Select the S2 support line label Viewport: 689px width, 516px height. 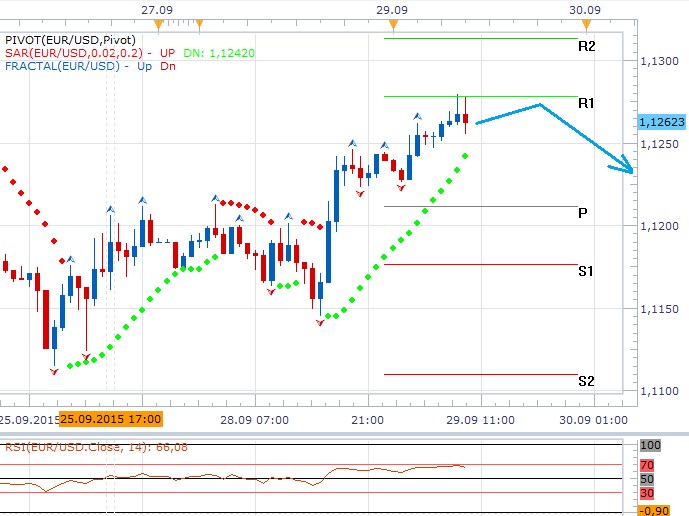(586, 381)
